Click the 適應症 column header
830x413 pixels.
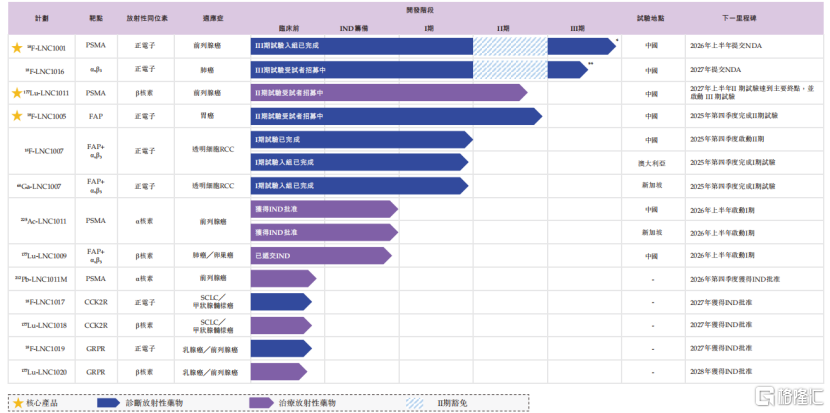pyautogui.click(x=211, y=17)
